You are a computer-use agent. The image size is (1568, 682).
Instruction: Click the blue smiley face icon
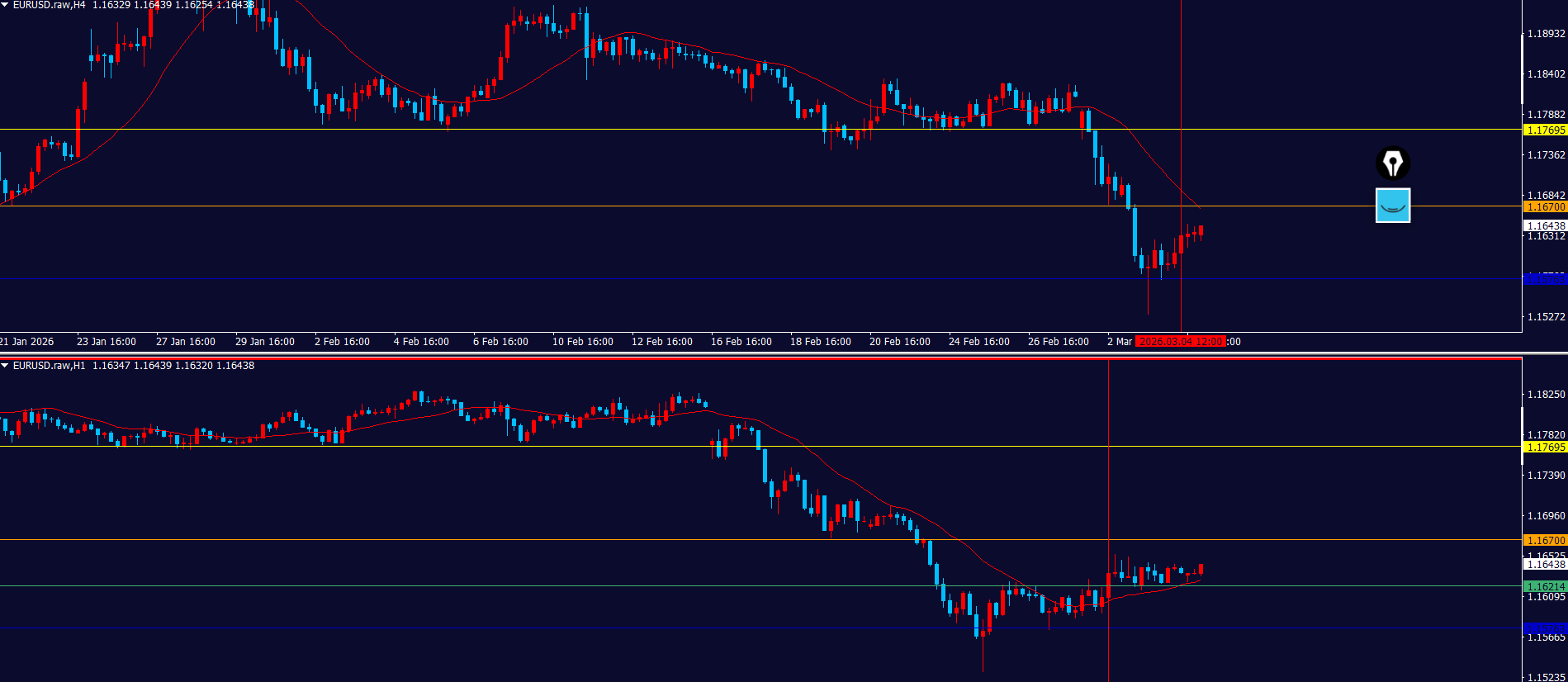point(1393,206)
